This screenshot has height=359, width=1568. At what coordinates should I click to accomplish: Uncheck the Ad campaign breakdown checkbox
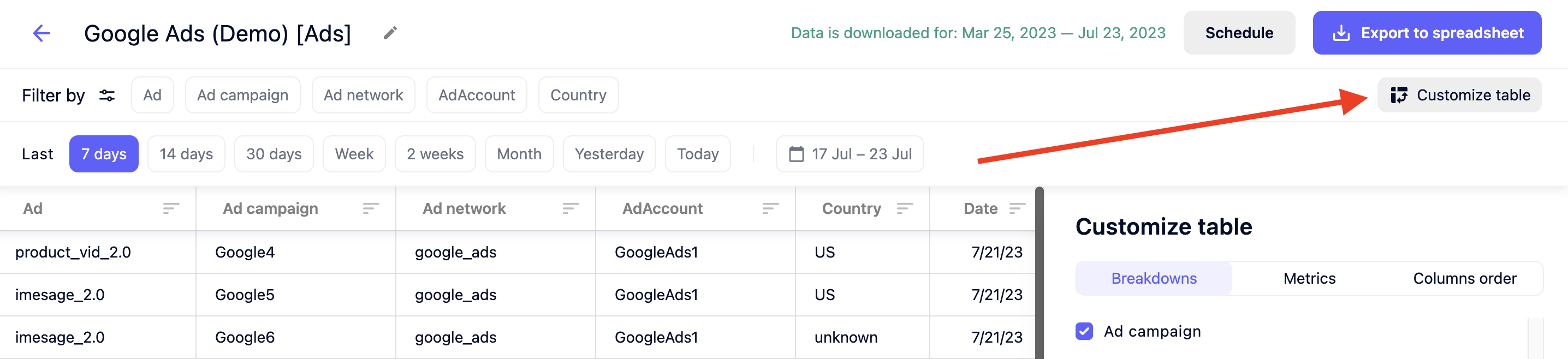point(1084,331)
